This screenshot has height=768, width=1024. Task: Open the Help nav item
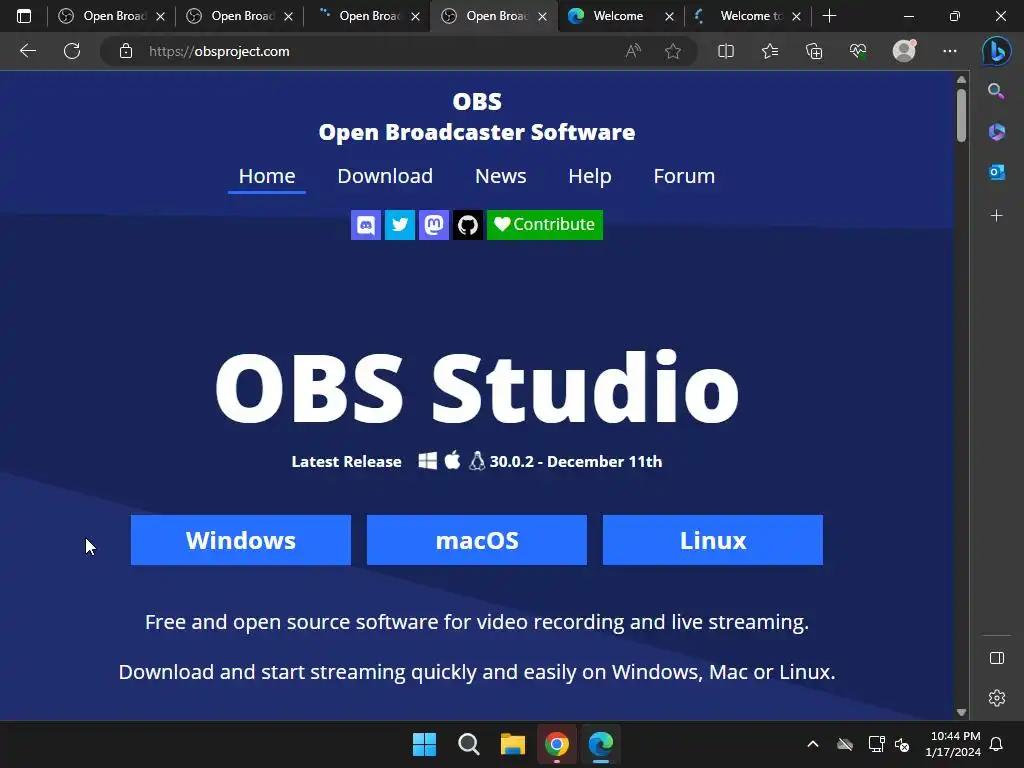[590, 176]
